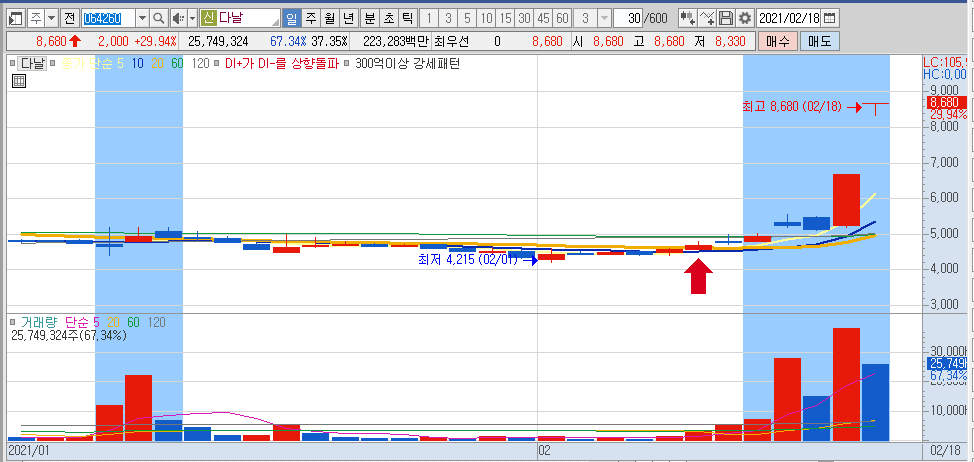The width and height of the screenshot is (974, 462).
Task: Click the low price 8,330 value
Action: (x=732, y=42)
